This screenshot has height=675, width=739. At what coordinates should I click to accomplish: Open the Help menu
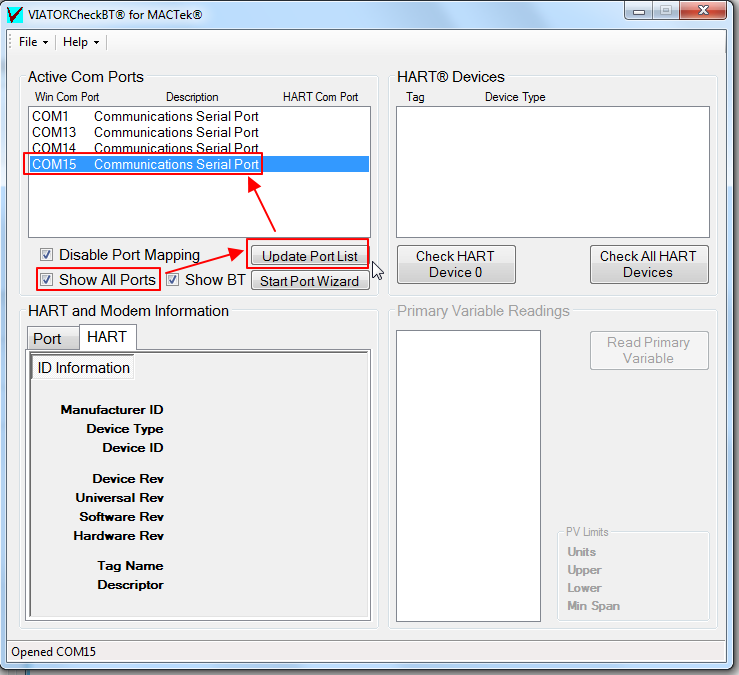click(81, 42)
